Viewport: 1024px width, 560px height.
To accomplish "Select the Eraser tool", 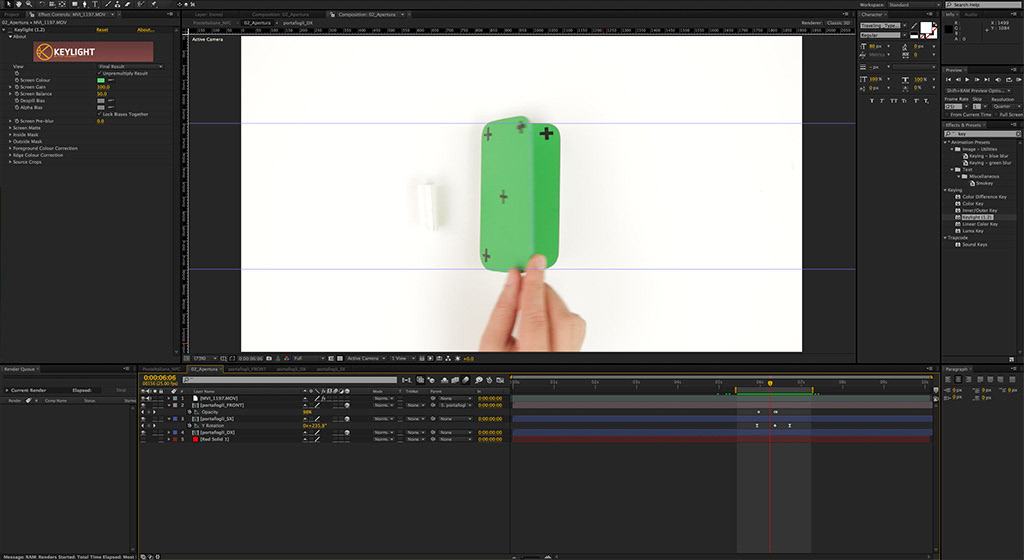I will 127,5.
